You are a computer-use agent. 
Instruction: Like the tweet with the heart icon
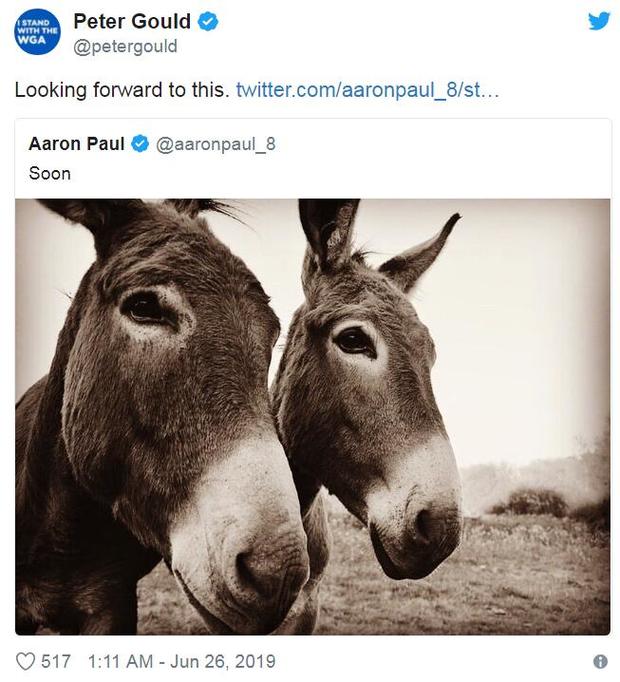tap(25, 661)
